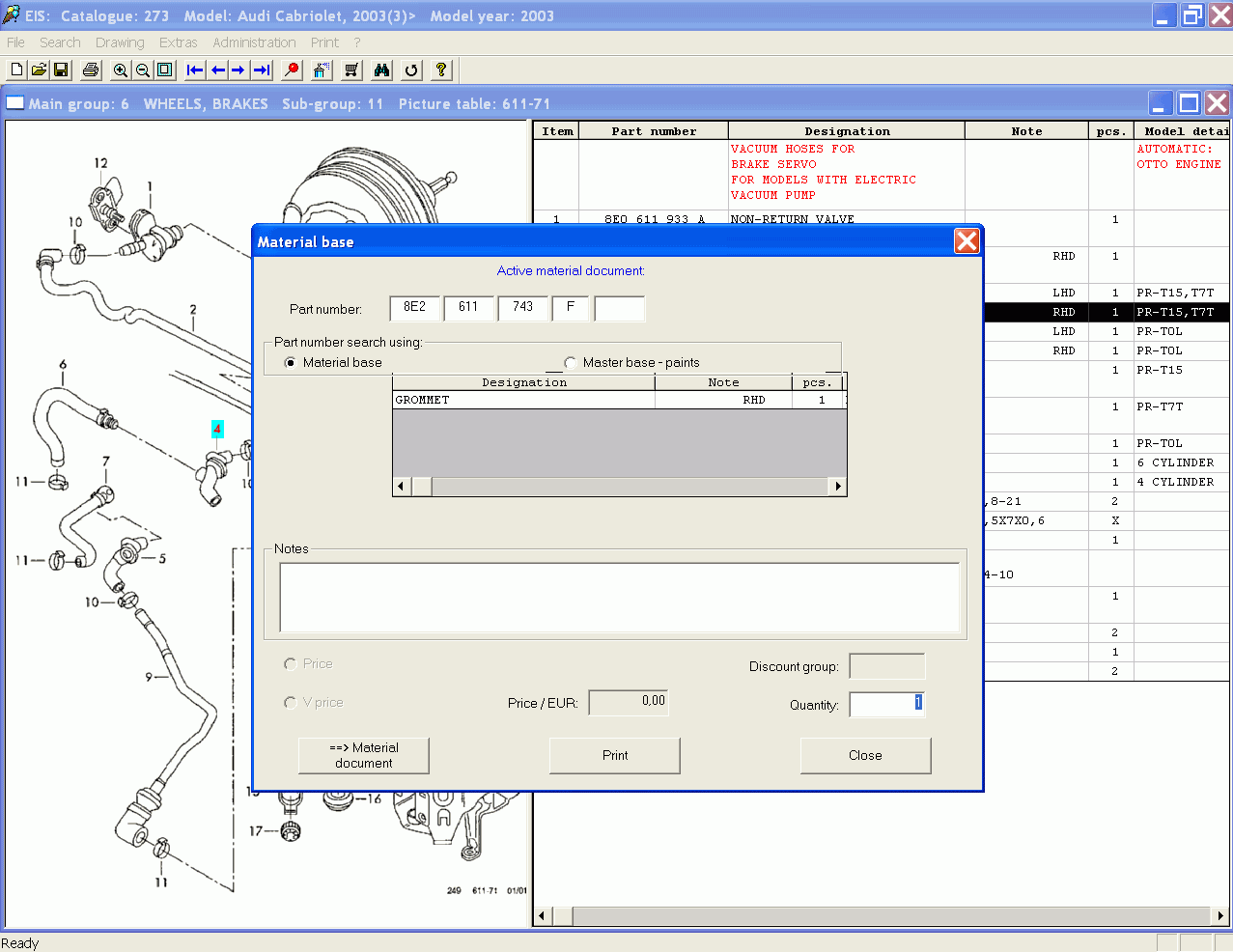Select the Material base radio button
1233x952 pixels.
click(x=291, y=363)
